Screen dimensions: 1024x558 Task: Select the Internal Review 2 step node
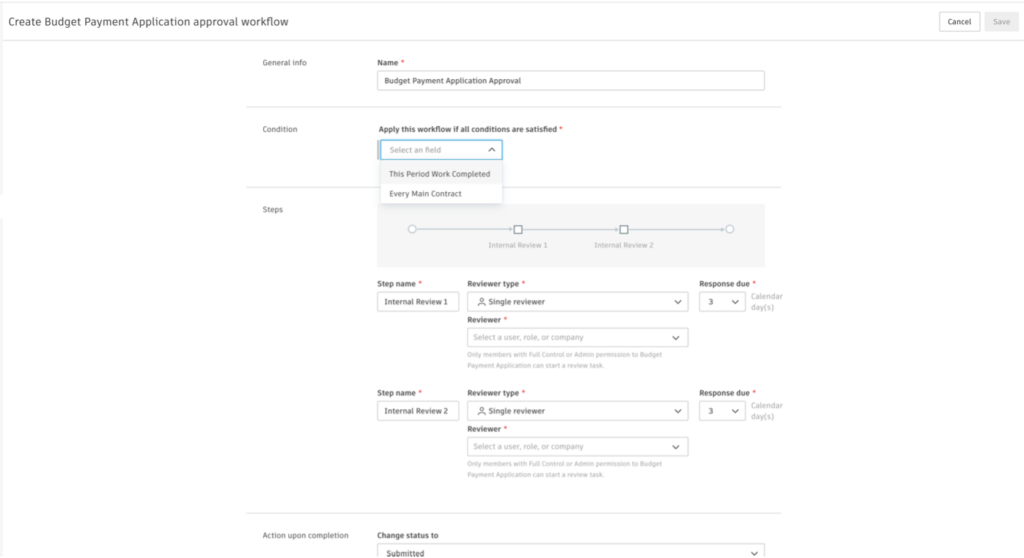624,229
